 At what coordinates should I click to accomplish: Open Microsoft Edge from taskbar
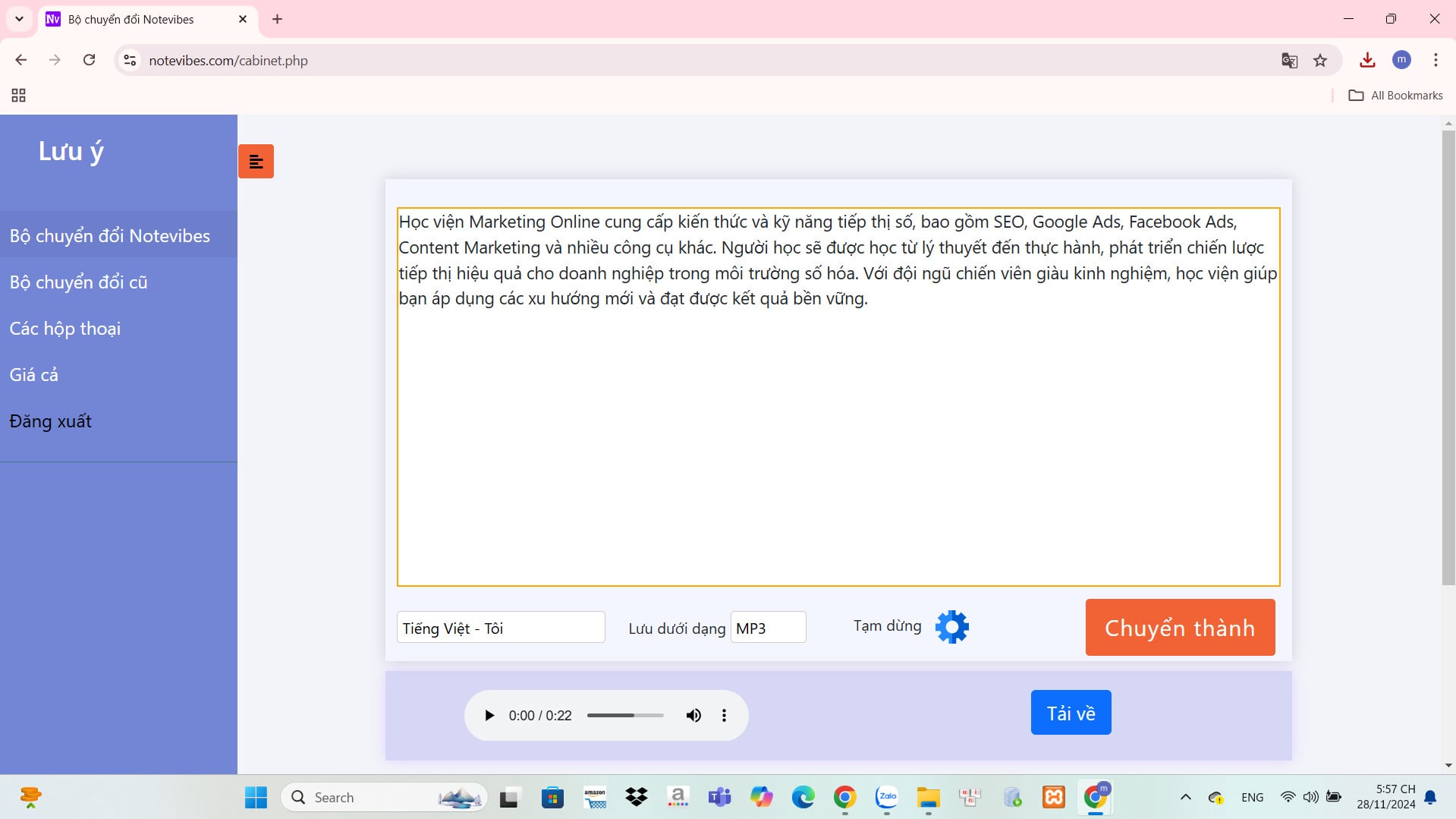803,797
